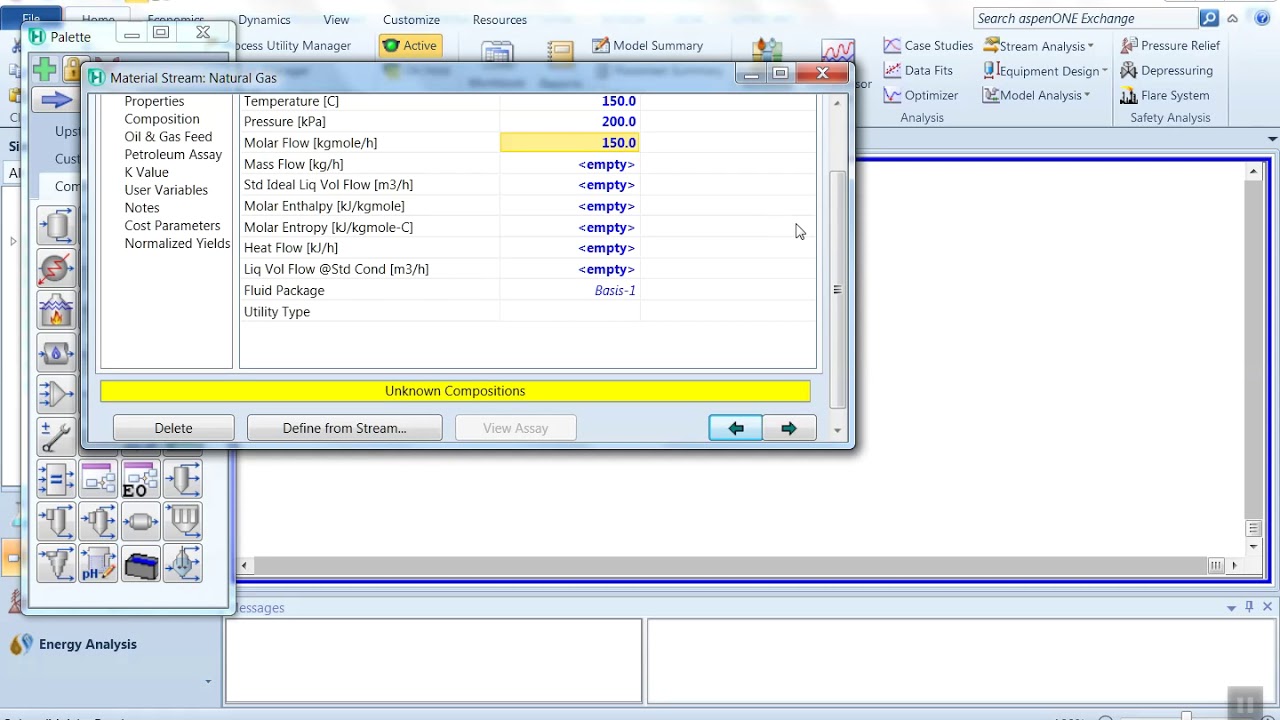1280x720 pixels.
Task: Open the Dynamics ribbon tab
Action: [x=264, y=19]
